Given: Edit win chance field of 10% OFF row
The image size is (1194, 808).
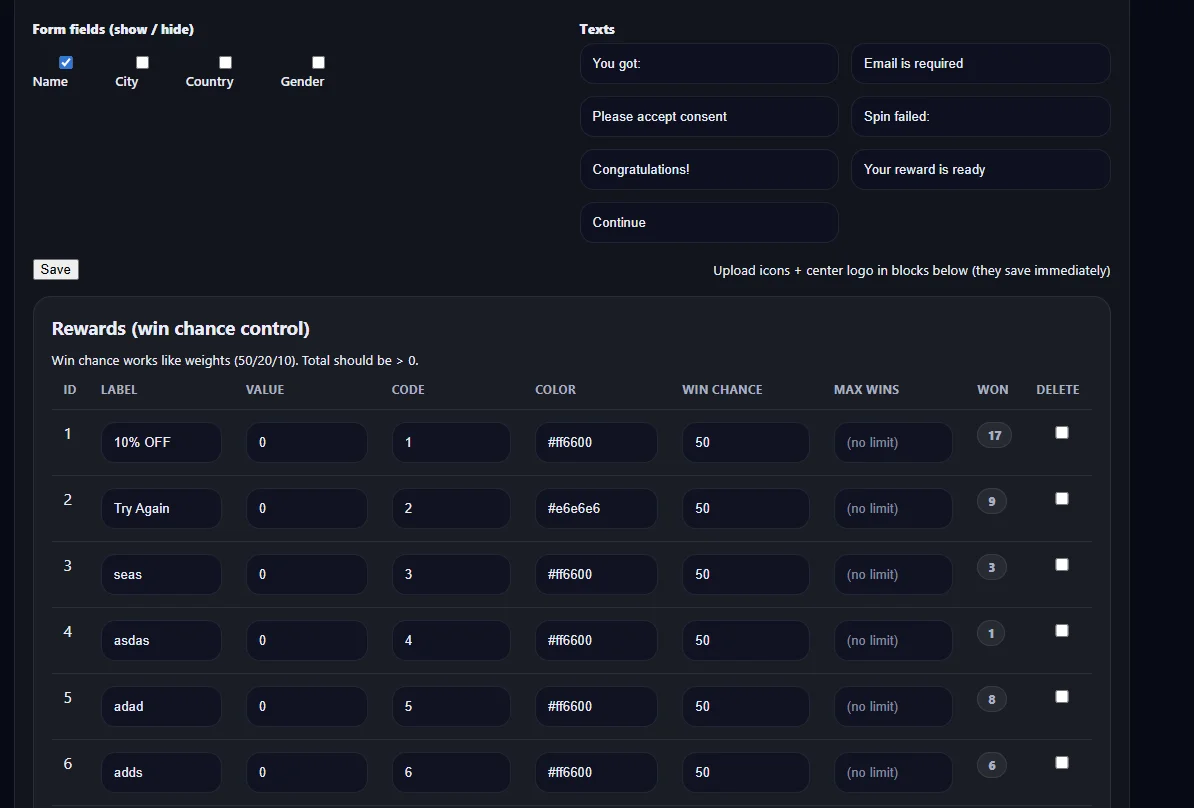Looking at the screenshot, I should click(x=745, y=442).
